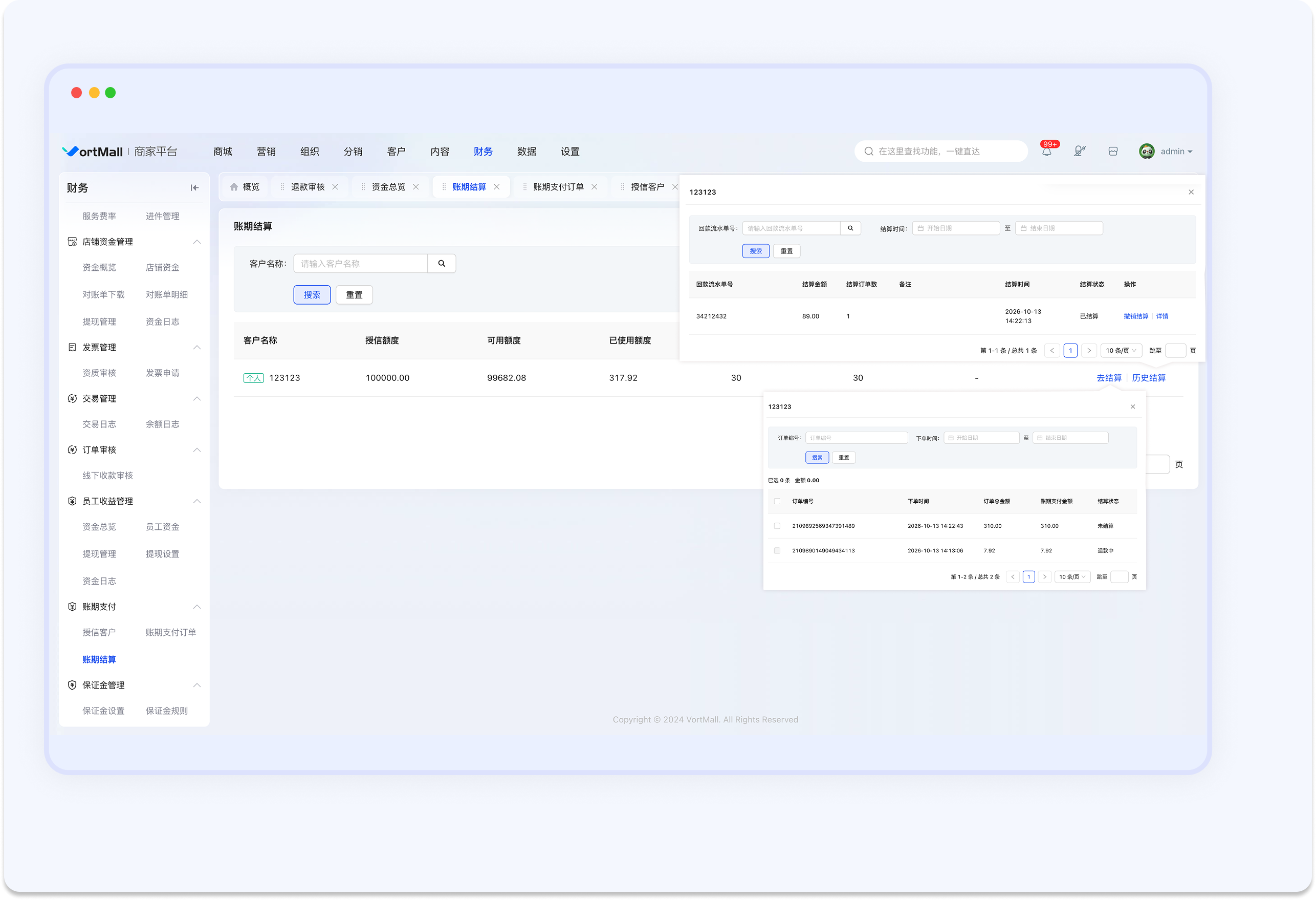Click the home icon on 概览 tab
The image size is (1316, 900).
click(x=234, y=187)
